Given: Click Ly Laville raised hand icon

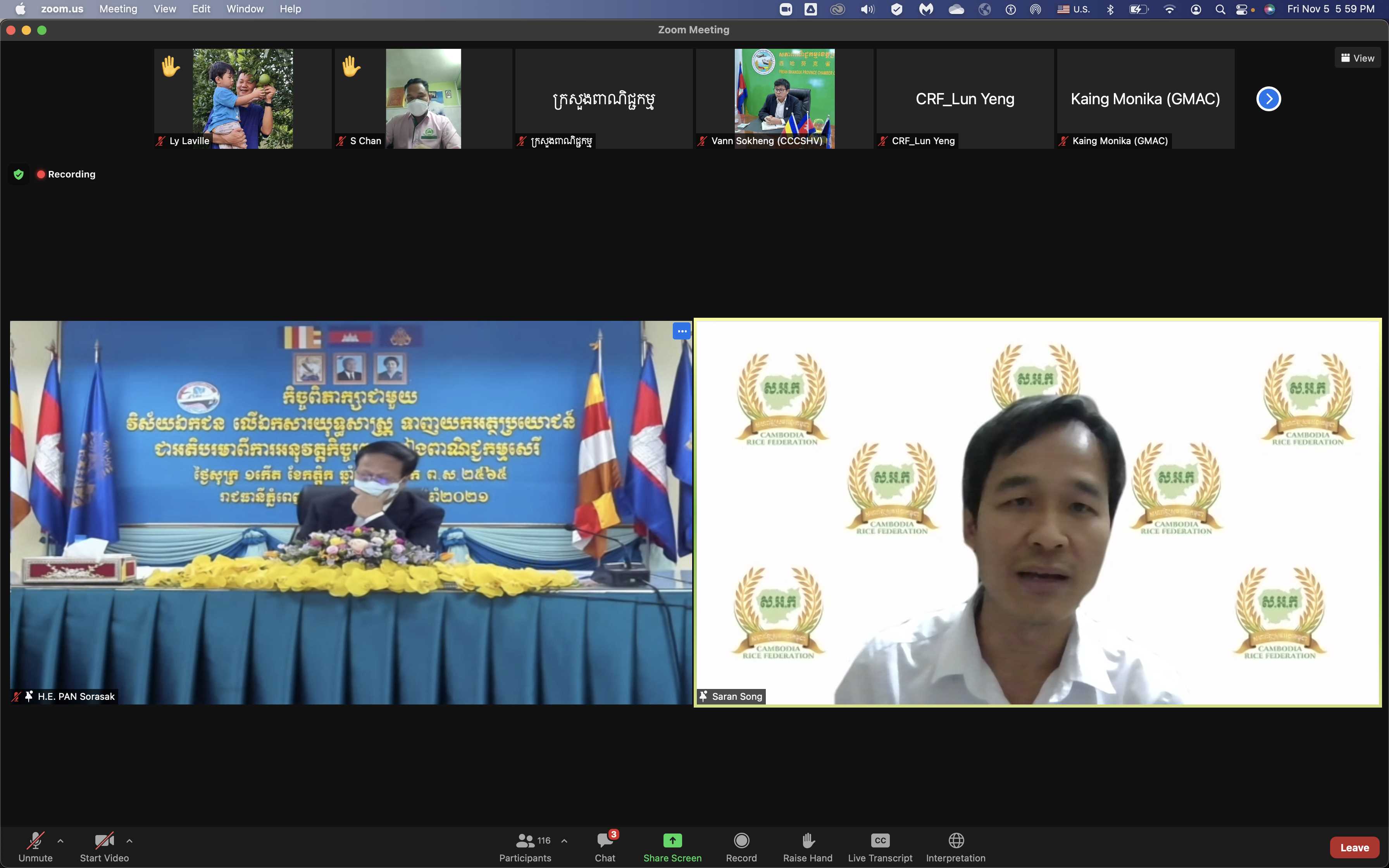Looking at the screenshot, I should 171,66.
